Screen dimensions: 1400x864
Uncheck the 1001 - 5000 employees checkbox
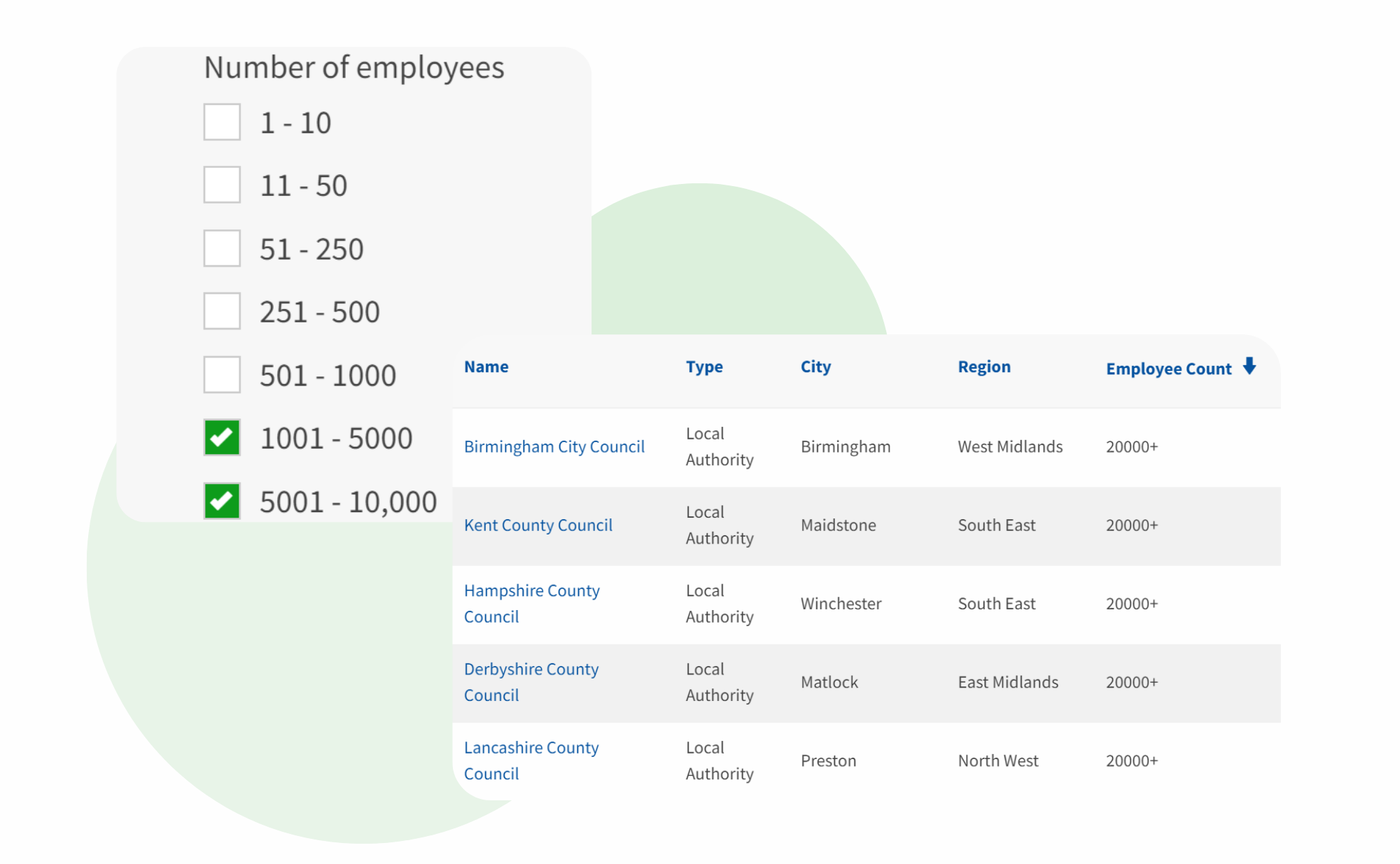(222, 438)
